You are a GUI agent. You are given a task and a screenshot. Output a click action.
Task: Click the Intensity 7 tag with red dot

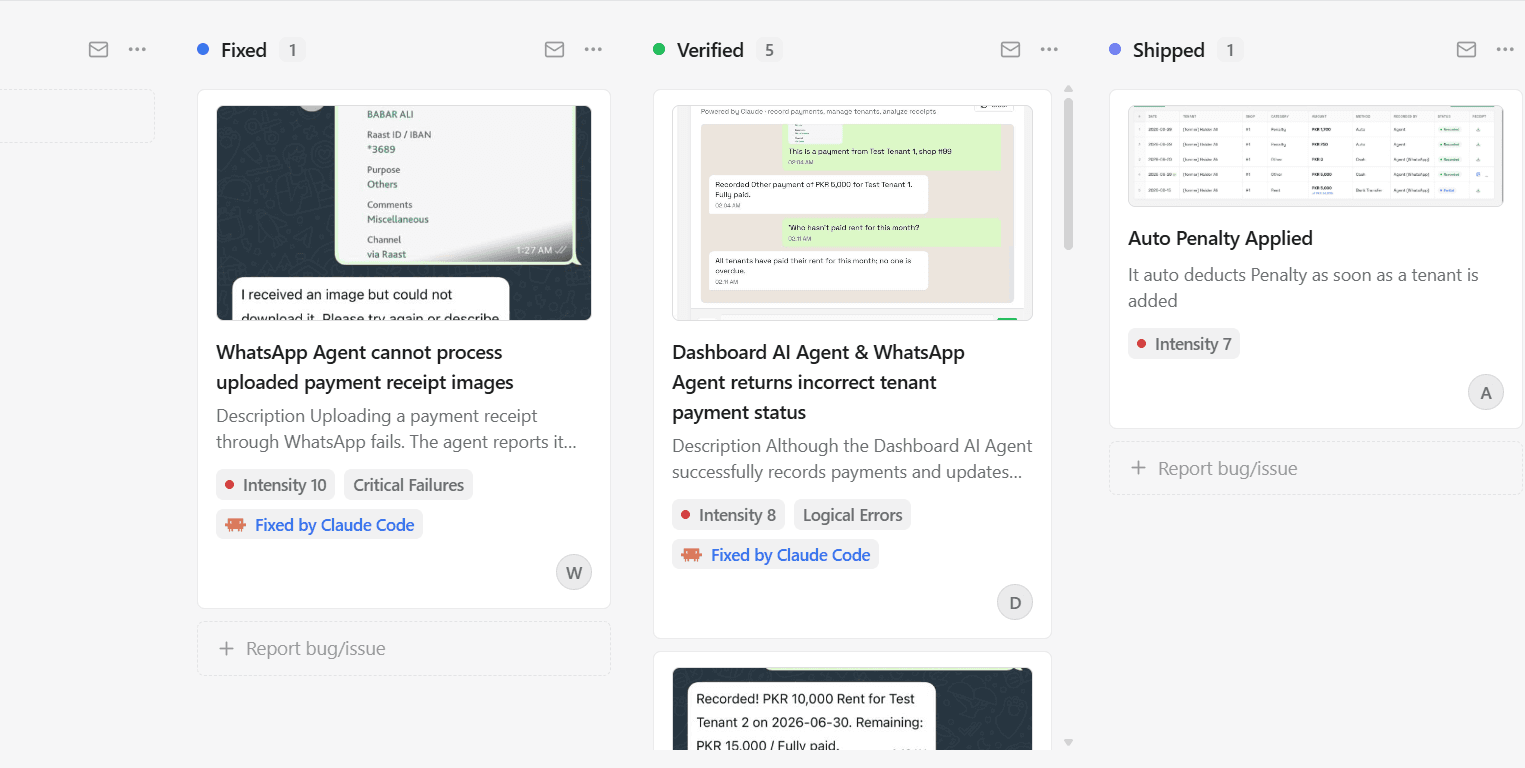tap(1184, 344)
